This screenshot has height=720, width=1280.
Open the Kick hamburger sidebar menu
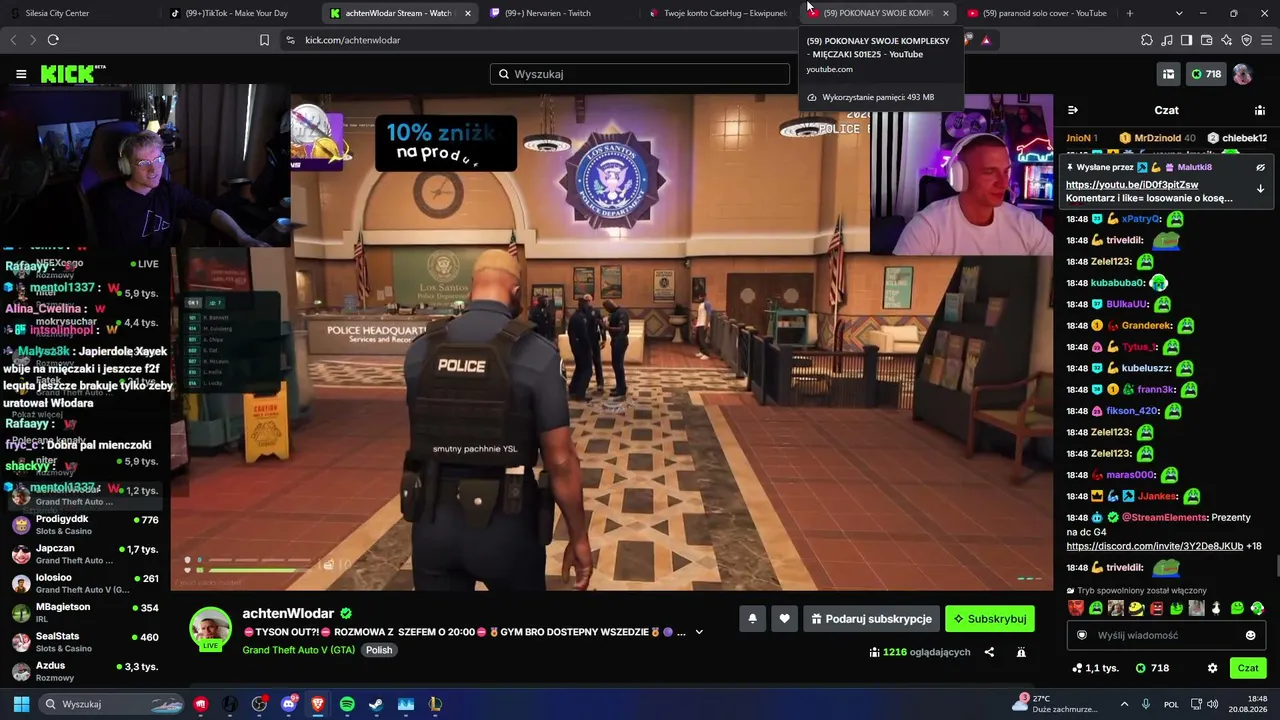(21, 74)
